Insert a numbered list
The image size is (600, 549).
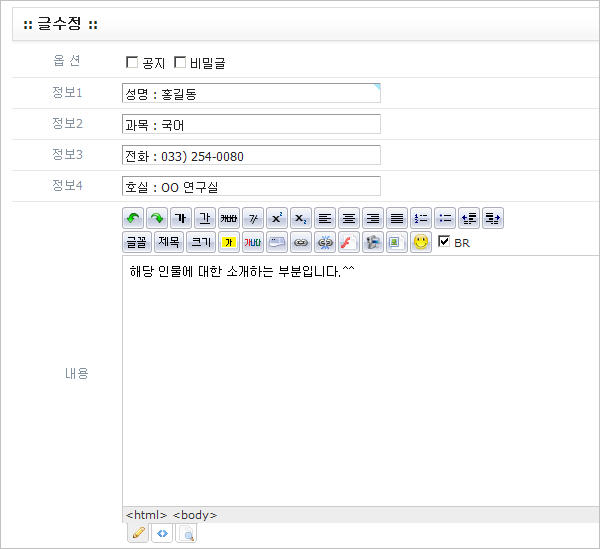(421, 218)
